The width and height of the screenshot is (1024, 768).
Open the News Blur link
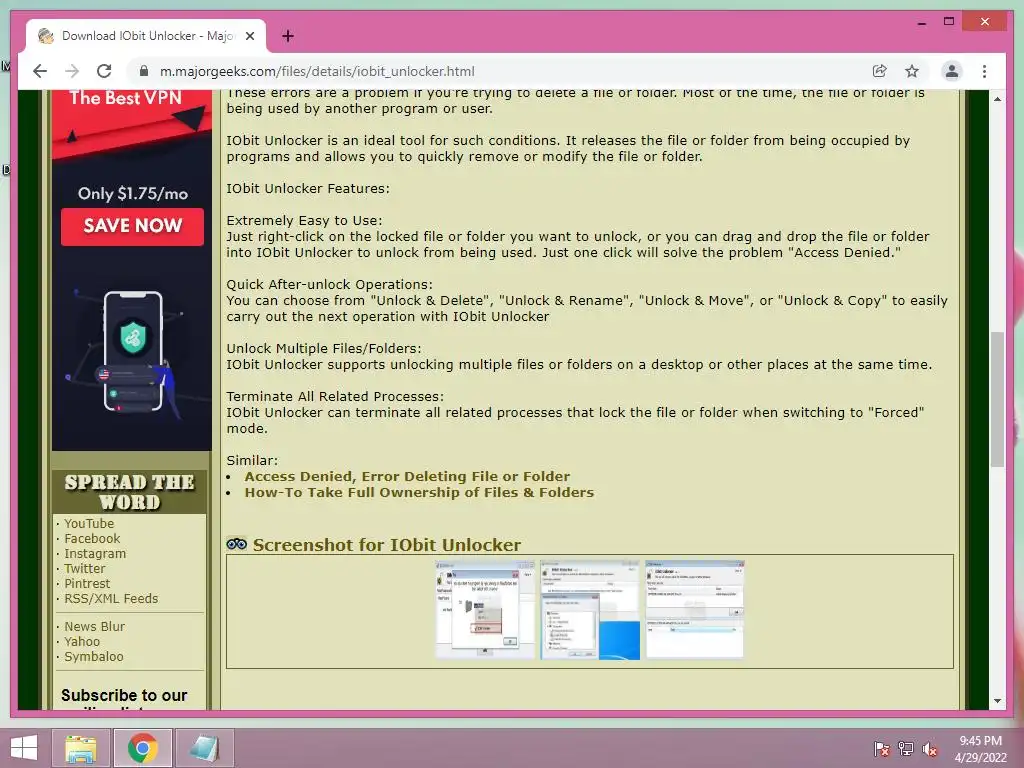[94, 626]
